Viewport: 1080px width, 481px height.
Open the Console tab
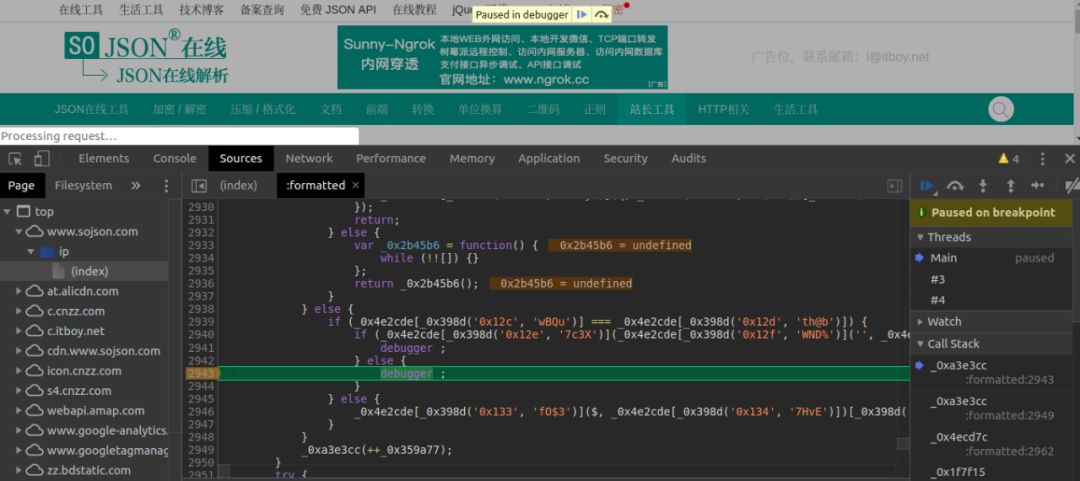(174, 159)
